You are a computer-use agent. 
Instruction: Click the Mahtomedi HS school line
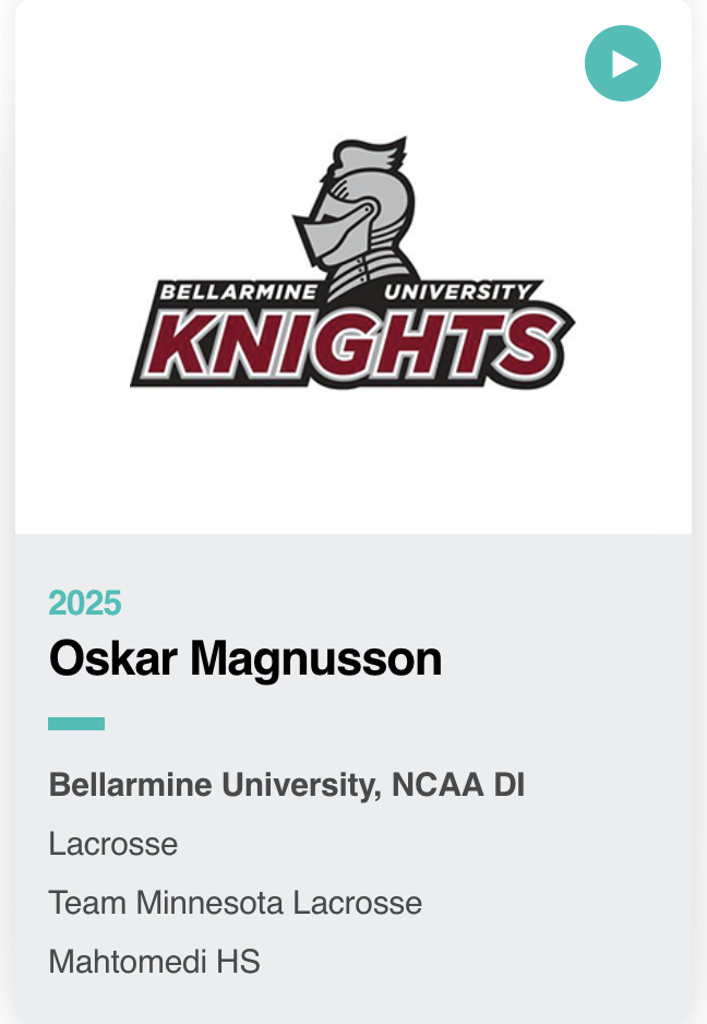(154, 962)
